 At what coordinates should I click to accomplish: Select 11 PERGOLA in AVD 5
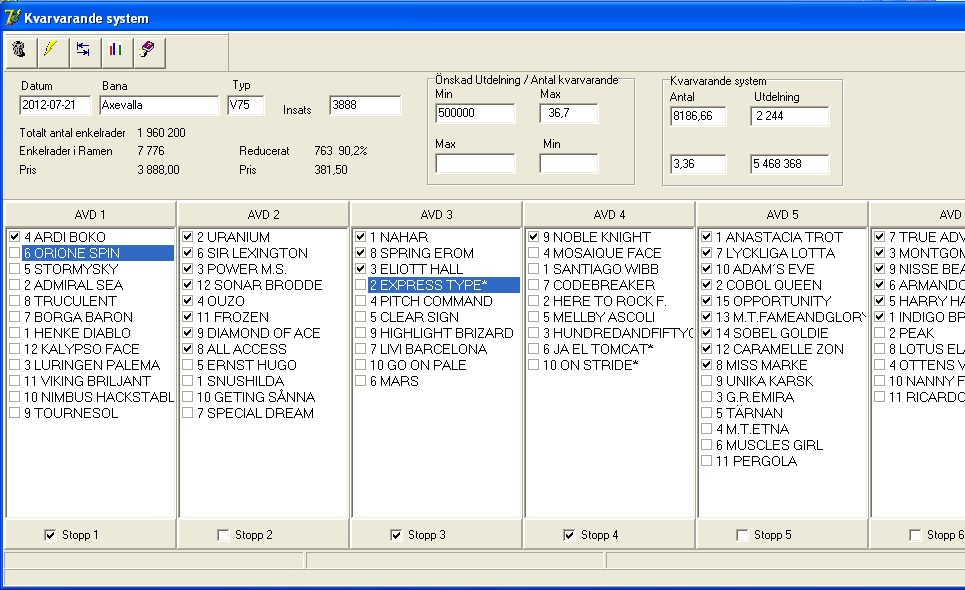point(756,461)
